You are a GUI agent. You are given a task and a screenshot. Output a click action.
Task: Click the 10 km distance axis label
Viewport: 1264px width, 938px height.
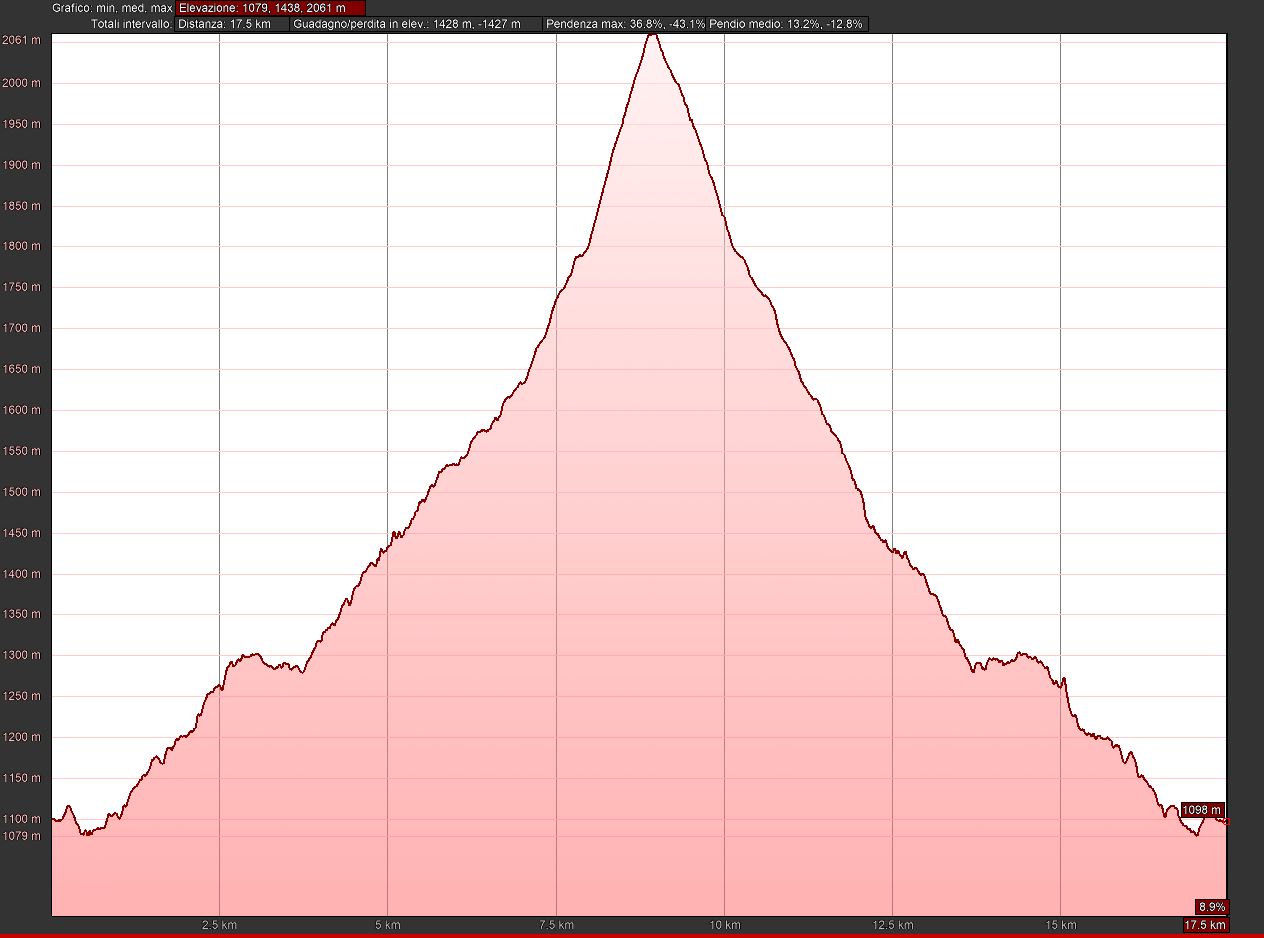pos(724,925)
